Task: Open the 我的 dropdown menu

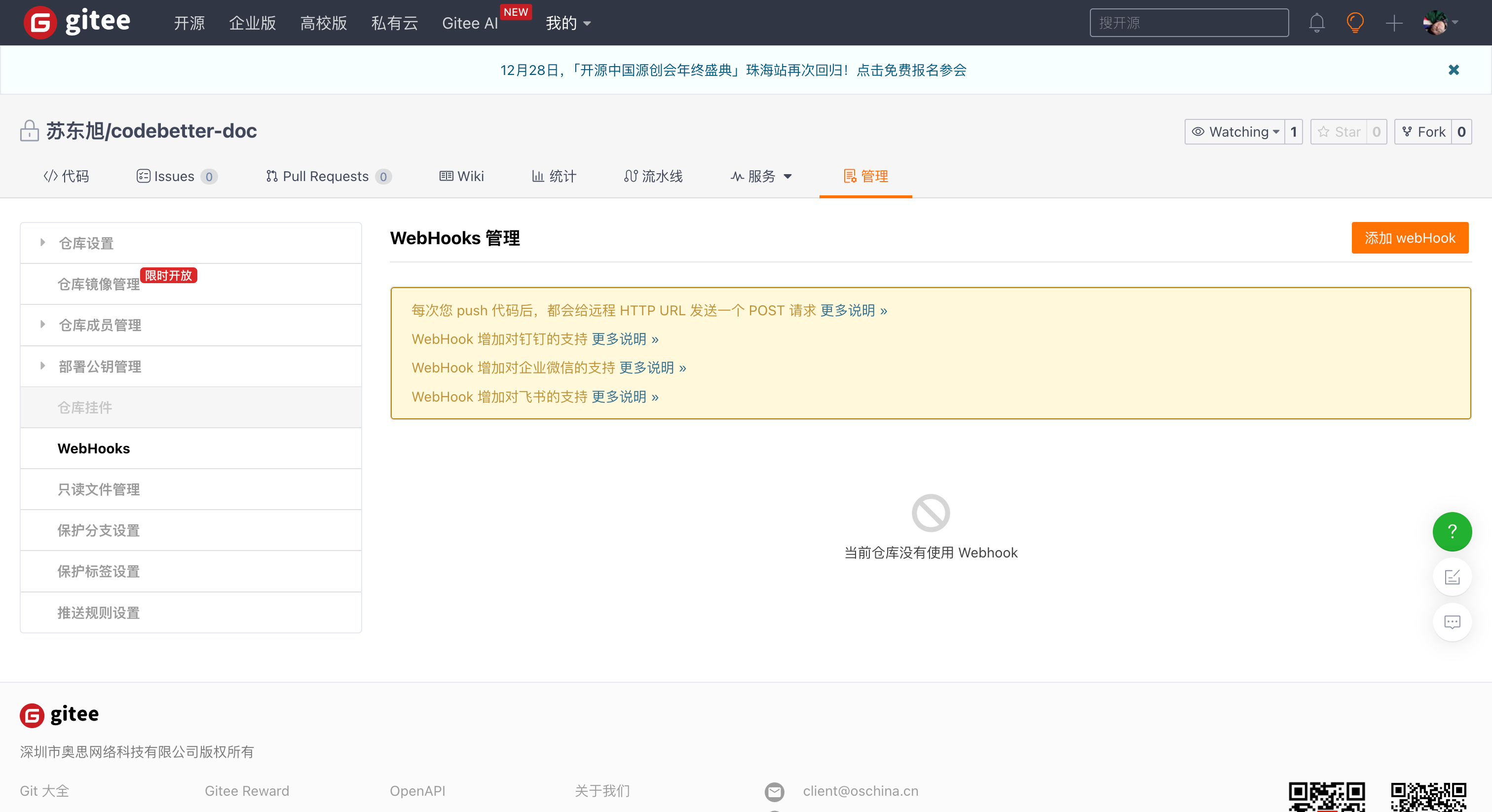Action: coord(568,23)
